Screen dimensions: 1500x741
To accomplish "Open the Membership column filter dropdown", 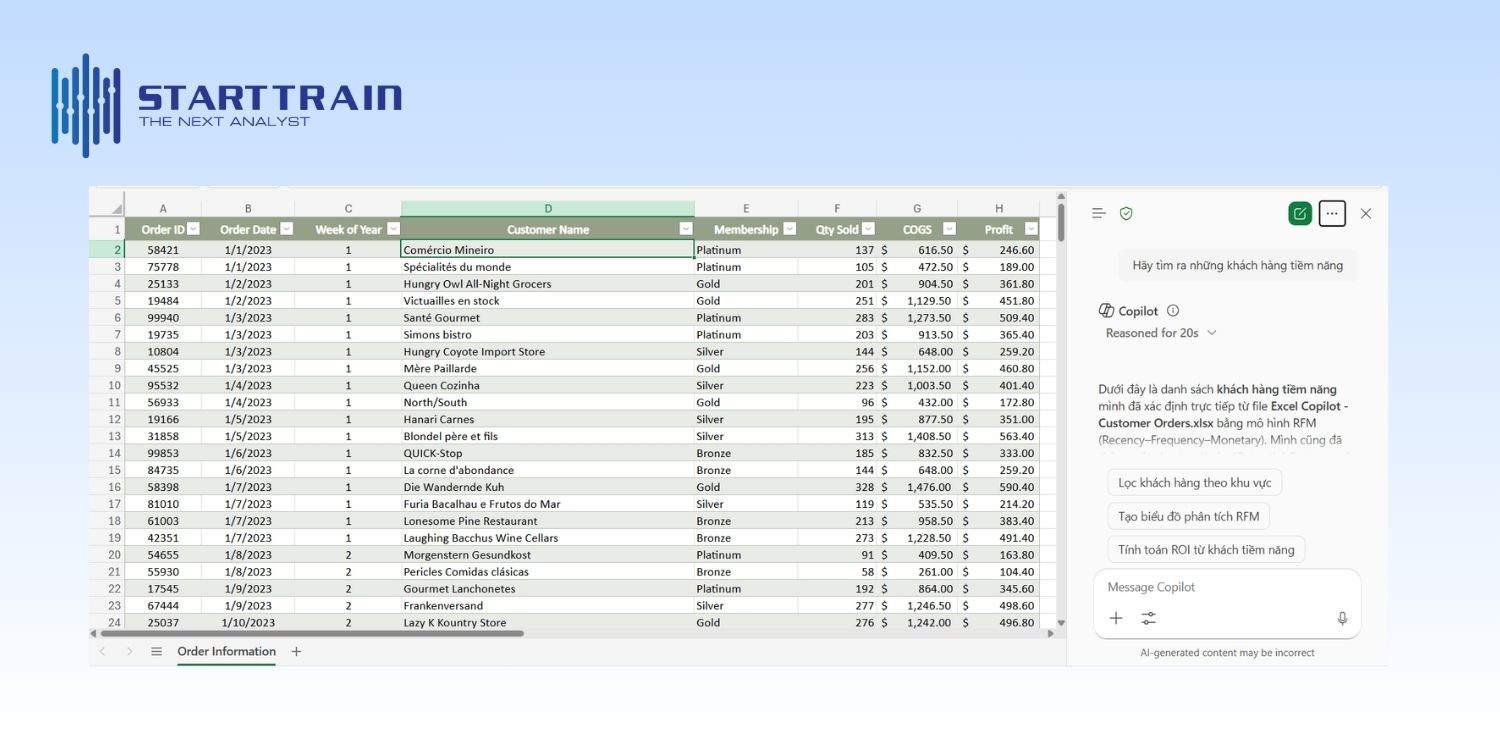I will (x=789, y=229).
